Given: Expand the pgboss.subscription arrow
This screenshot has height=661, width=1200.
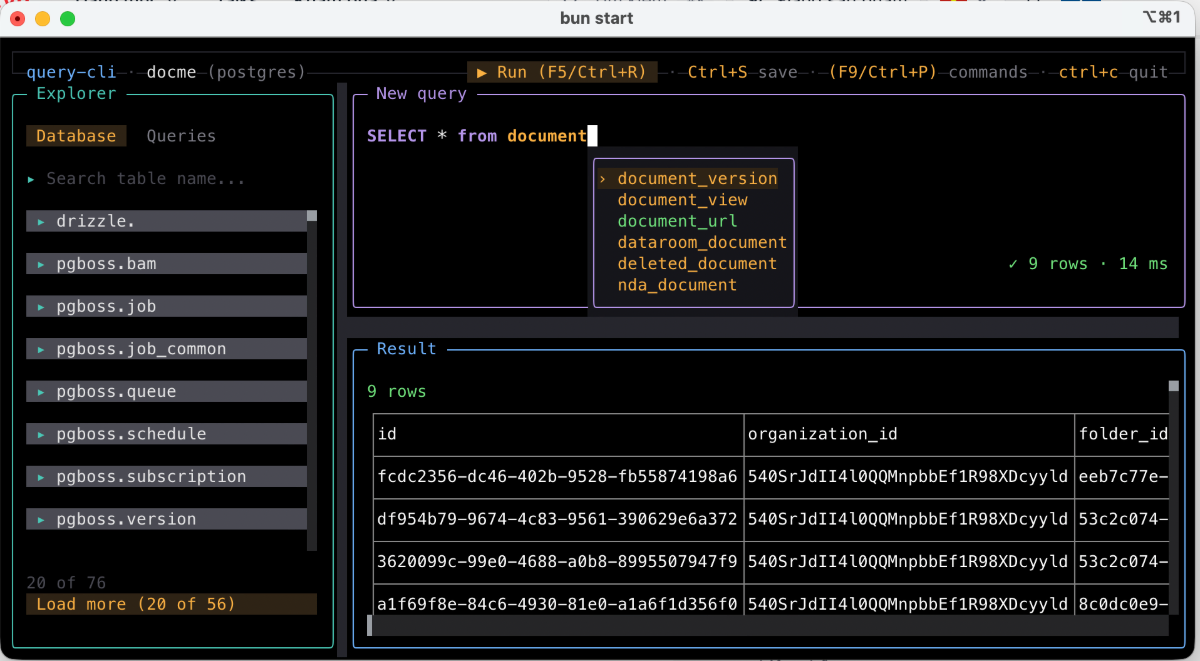Looking at the screenshot, I should coord(41,476).
